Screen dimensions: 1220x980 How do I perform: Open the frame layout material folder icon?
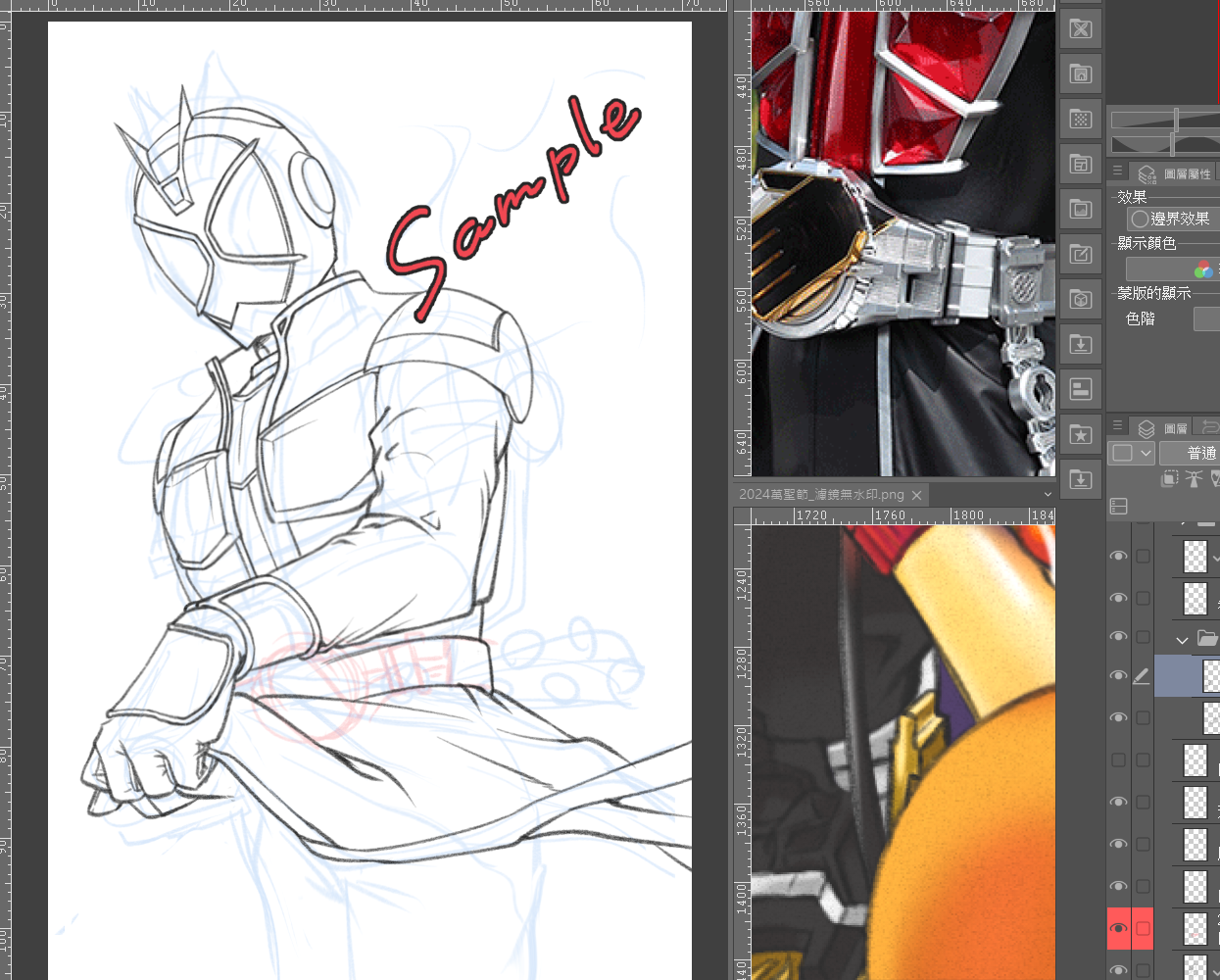[x=1081, y=164]
